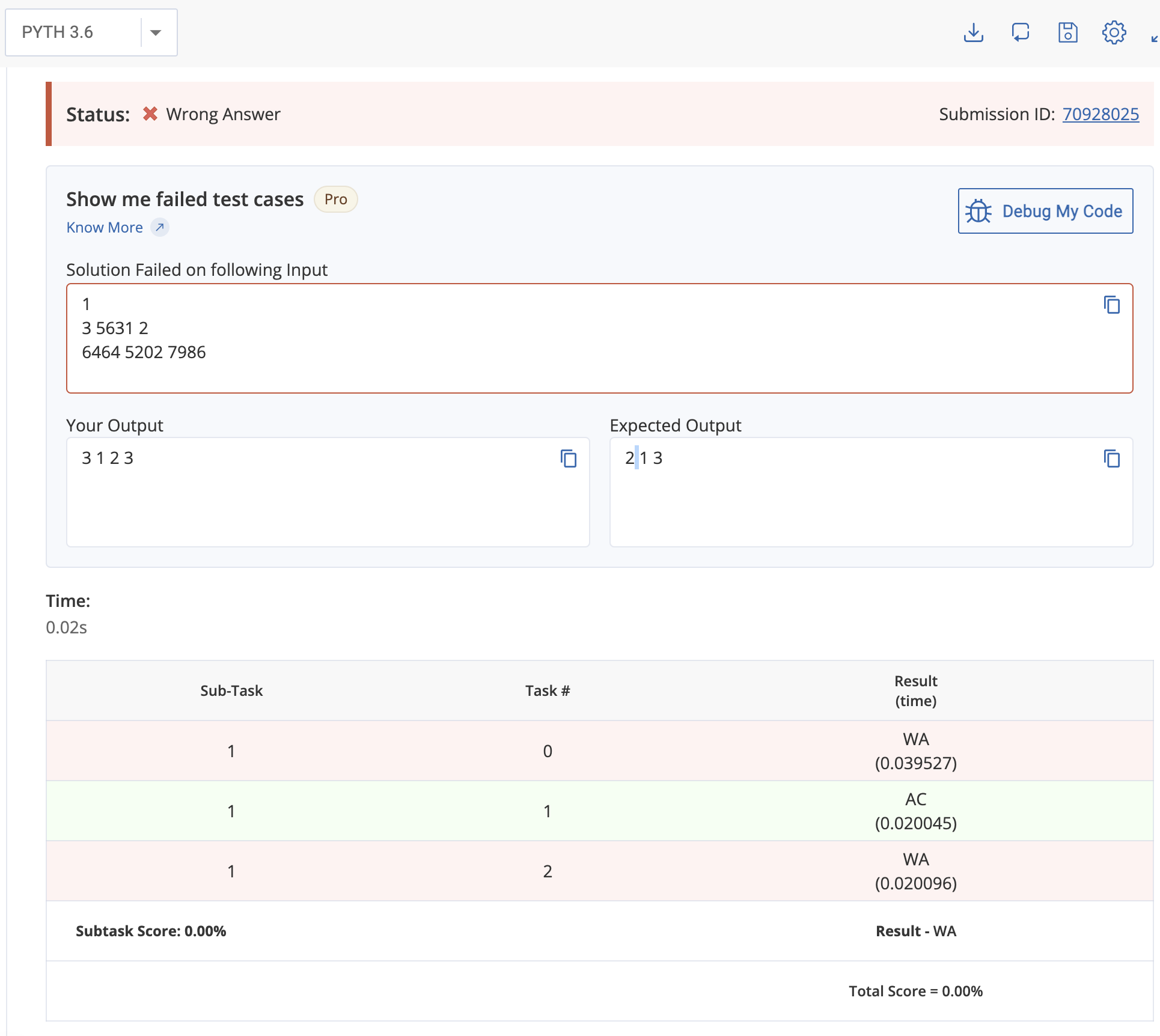
Task: Click the Pro badge
Action: (x=335, y=200)
